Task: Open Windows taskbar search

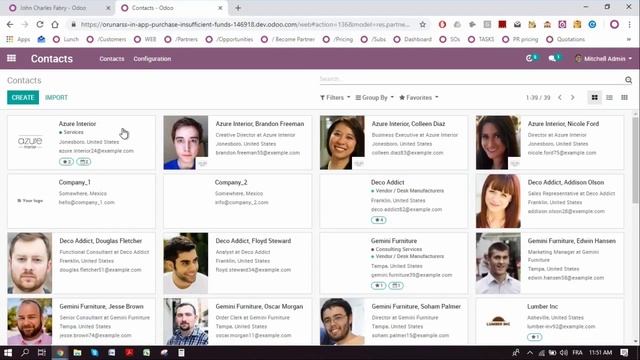Action: click(25, 353)
